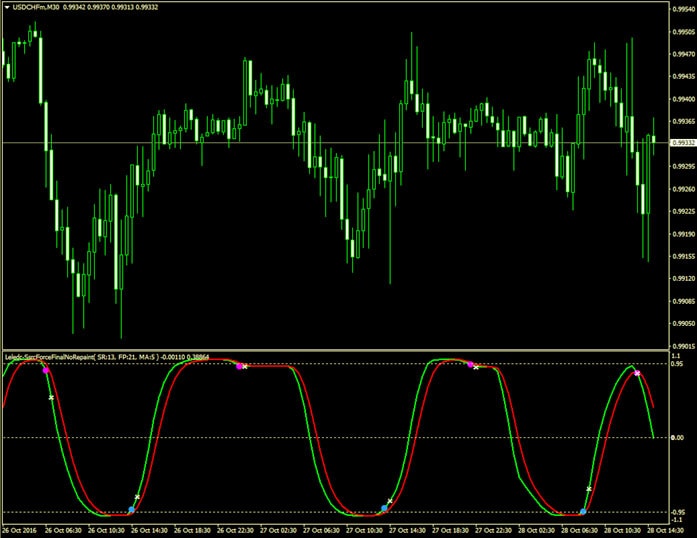Select the current price tag 0.99332

[x=682, y=143]
